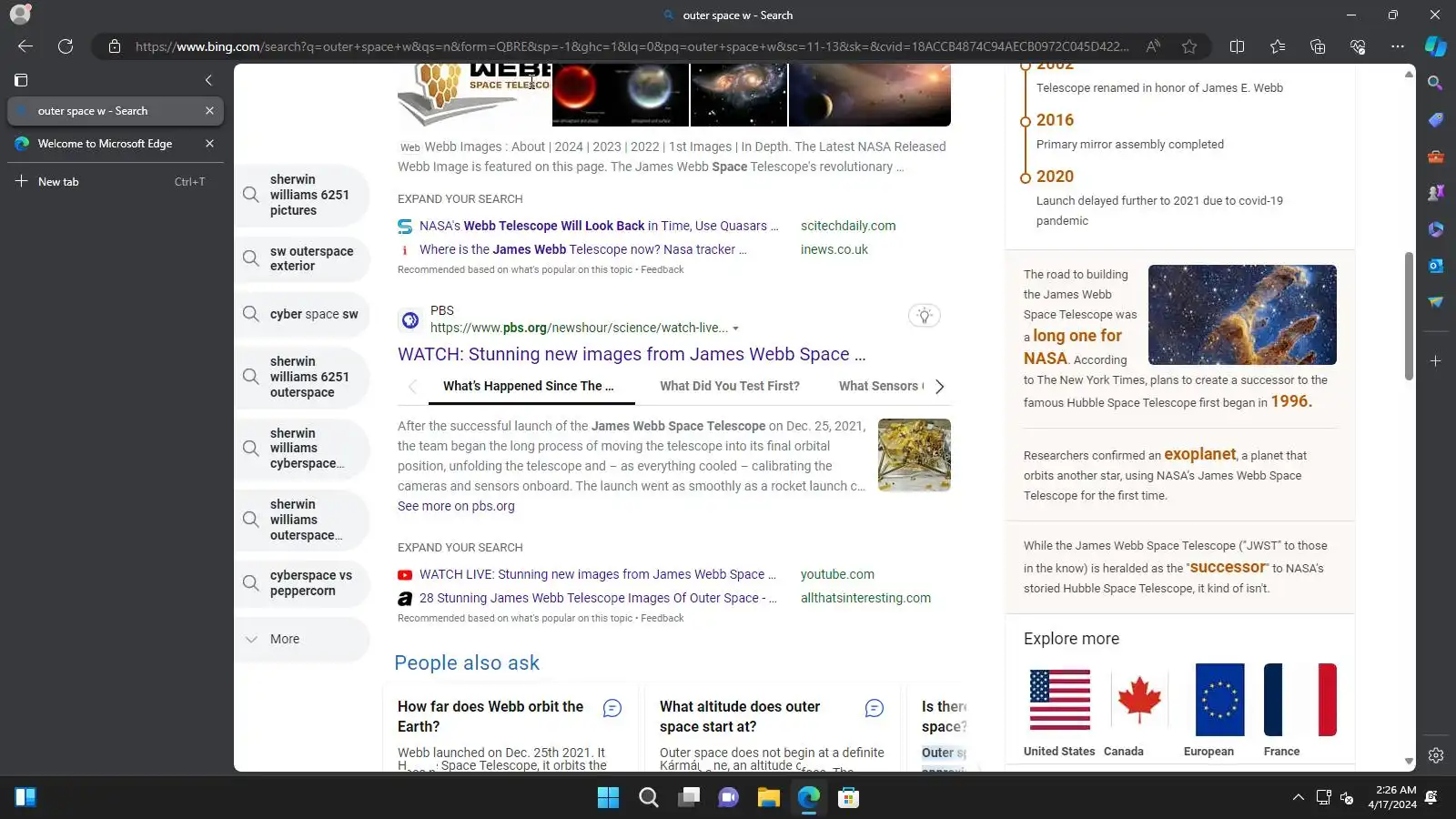This screenshot has height=819, width=1456.
Task: Open the tab actions menu
Action: (x=22, y=80)
